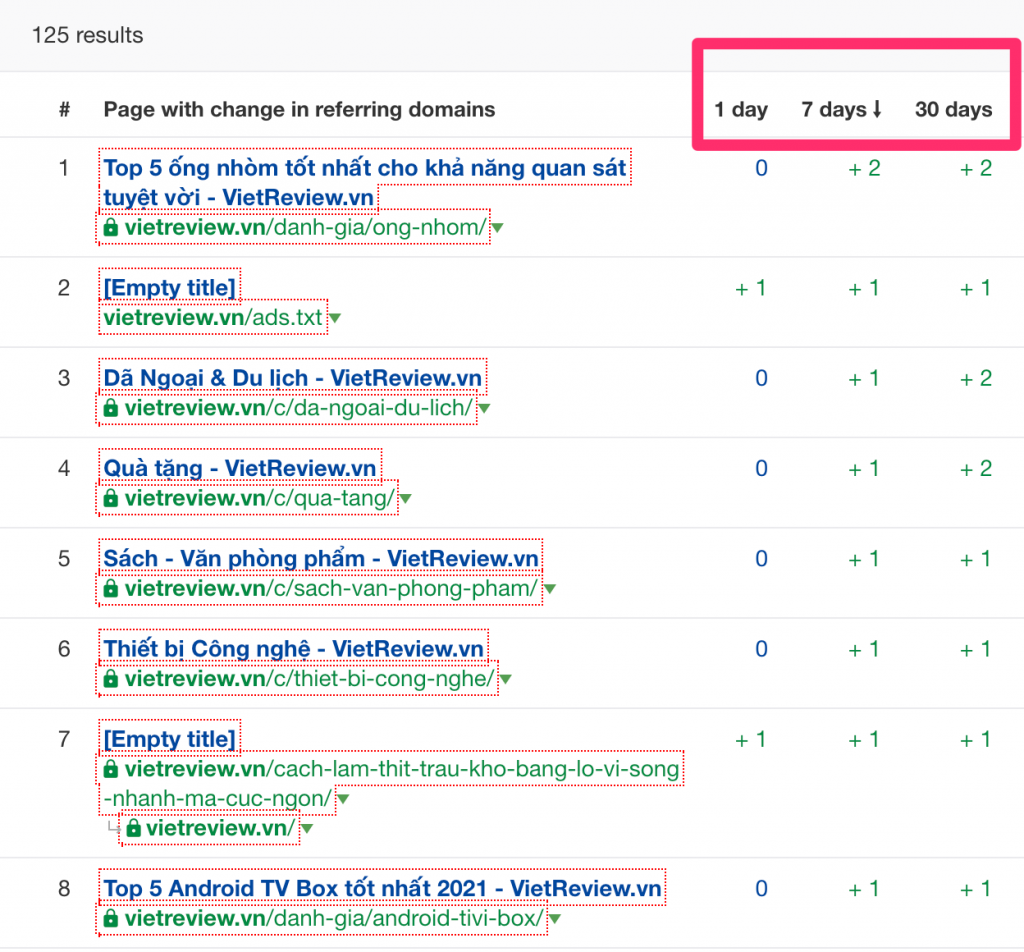Click the 30 days "+ 2" value for the ong-nhom row

coord(976,168)
